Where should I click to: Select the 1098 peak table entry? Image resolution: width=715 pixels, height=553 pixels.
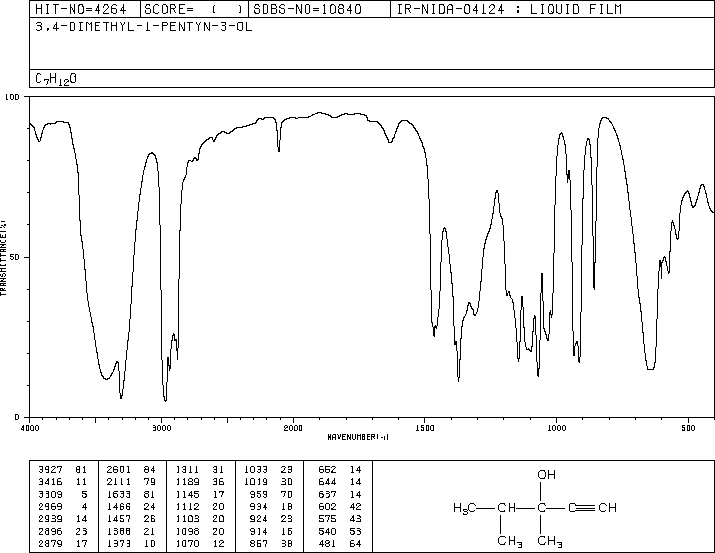pyautogui.click(x=200, y=531)
